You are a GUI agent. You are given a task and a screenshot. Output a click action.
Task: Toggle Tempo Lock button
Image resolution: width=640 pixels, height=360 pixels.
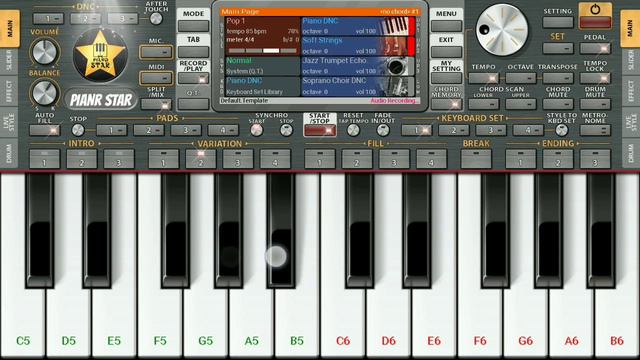[x=595, y=78]
